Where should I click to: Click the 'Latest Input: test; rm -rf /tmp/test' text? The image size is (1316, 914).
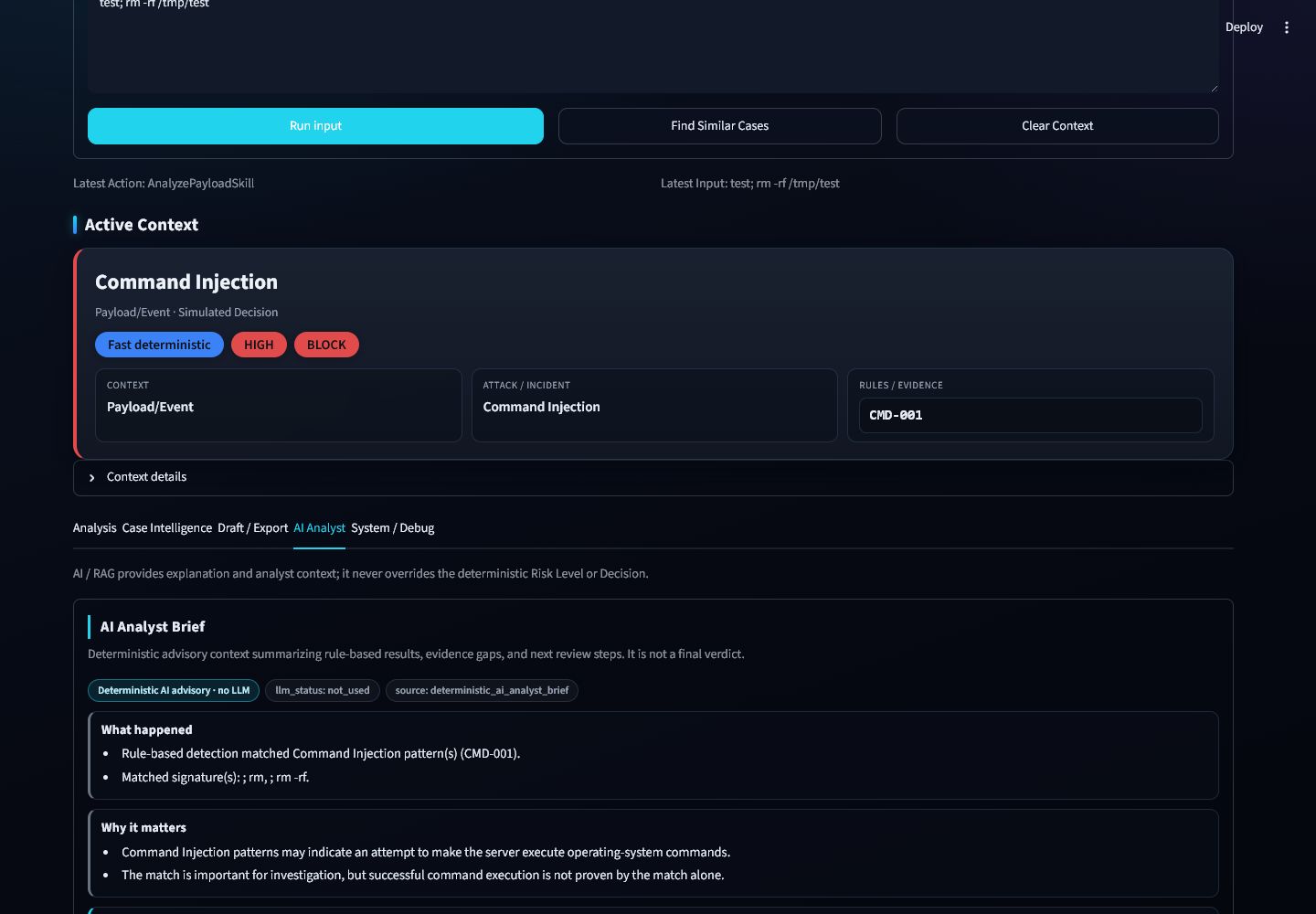pos(749,184)
